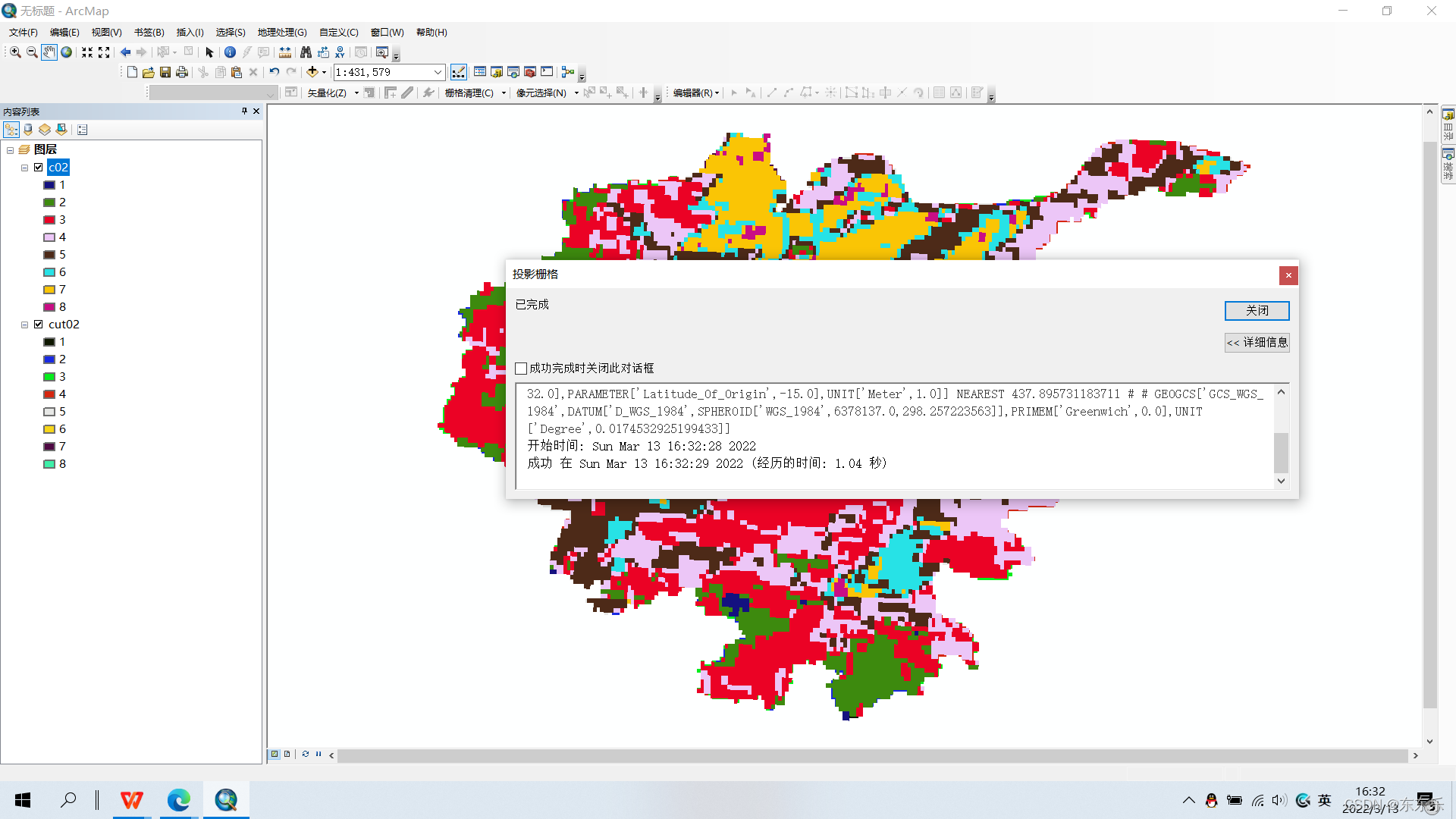Viewport: 1456px width, 819px height.
Task: Select the Identify tool
Action: coord(230,52)
